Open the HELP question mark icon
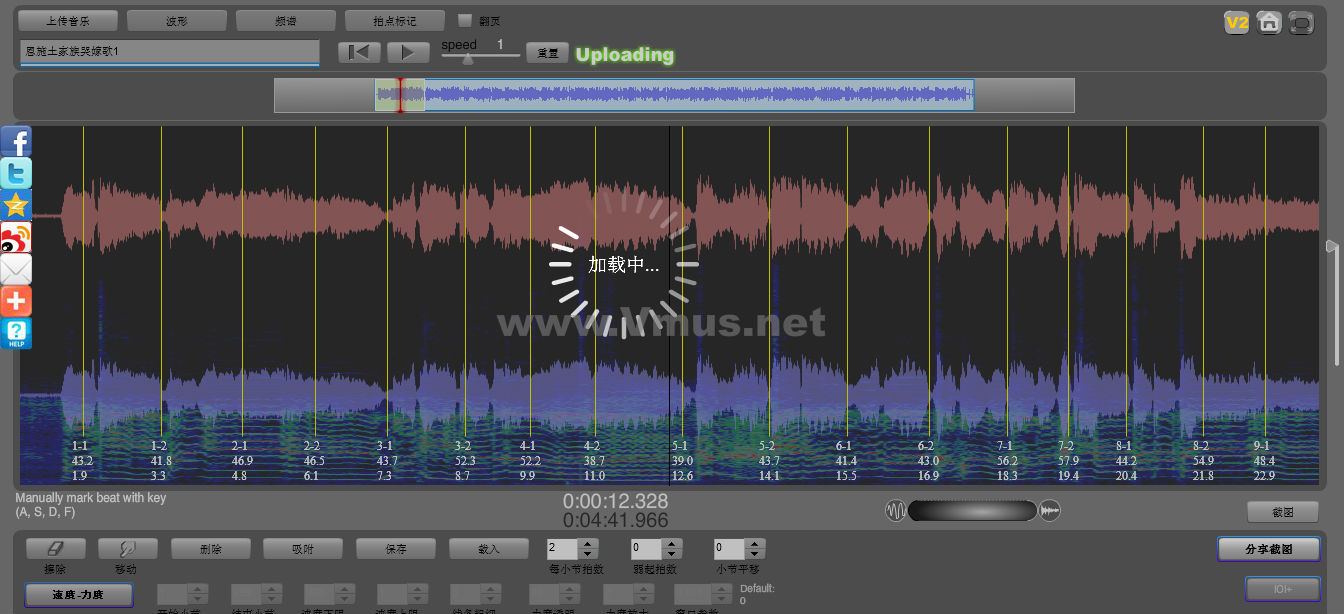 coord(16,333)
